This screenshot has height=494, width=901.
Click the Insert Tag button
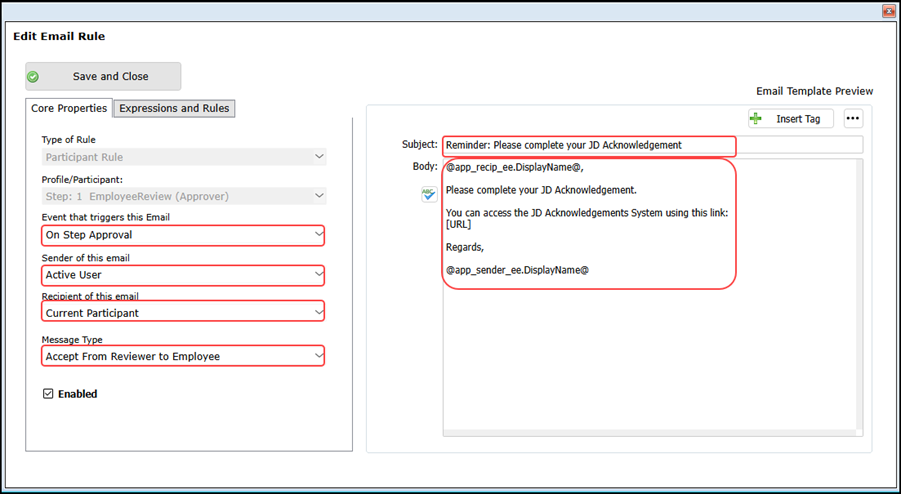tap(790, 119)
